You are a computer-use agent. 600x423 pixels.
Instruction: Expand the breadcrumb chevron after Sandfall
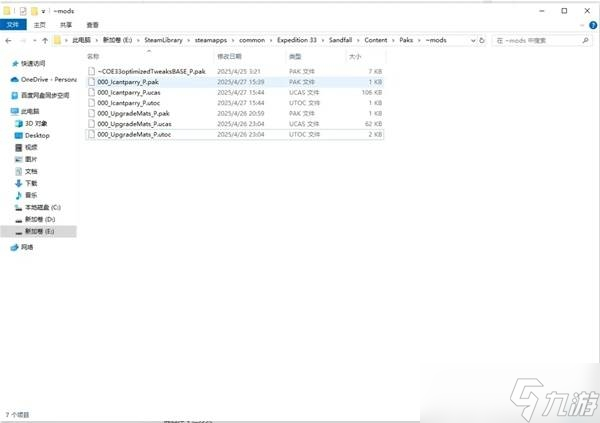tap(358, 40)
